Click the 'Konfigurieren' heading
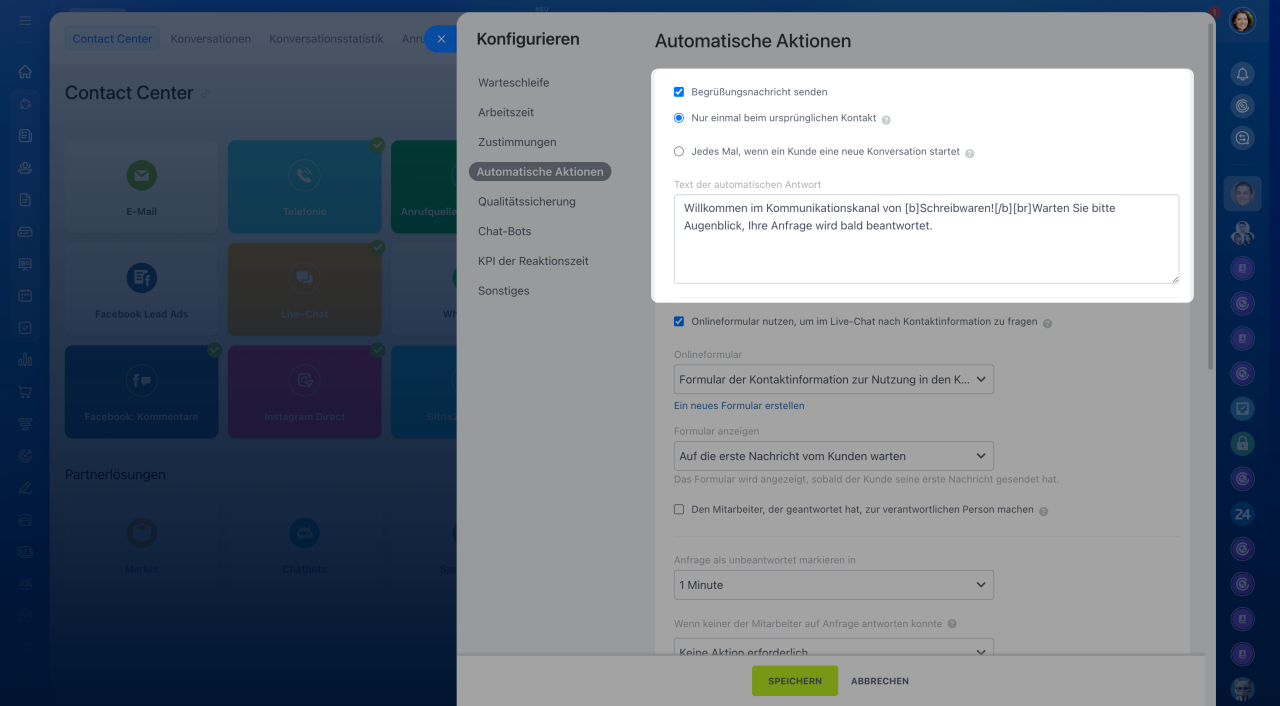 [528, 39]
